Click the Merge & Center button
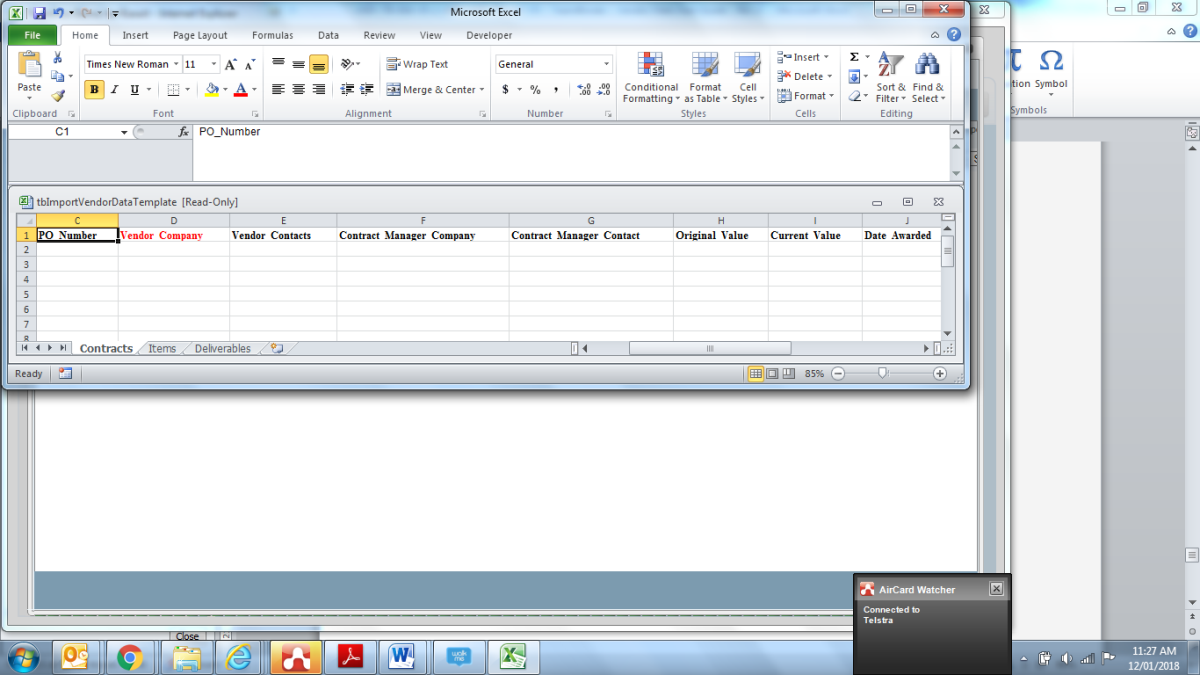The image size is (1200, 675). click(x=430, y=90)
